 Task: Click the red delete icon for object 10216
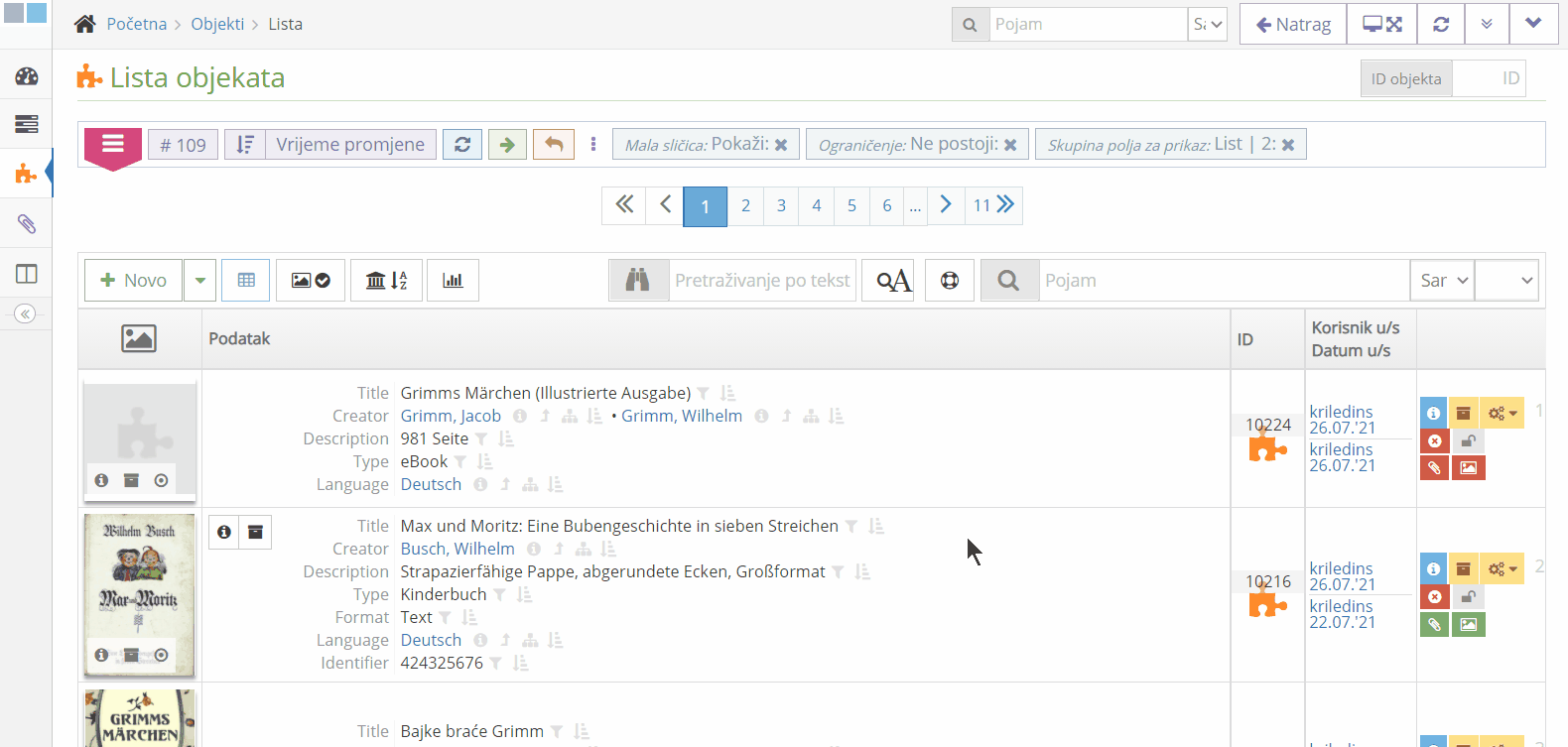(1434, 596)
